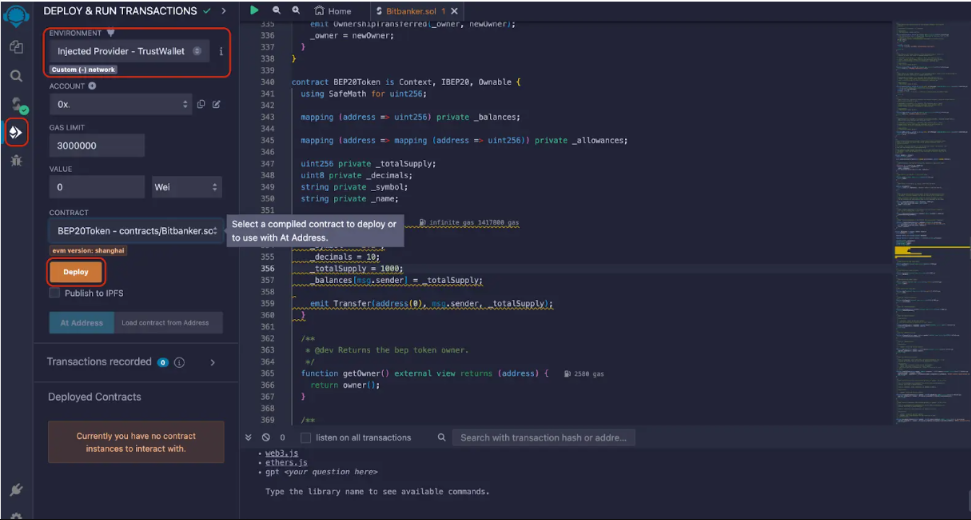Click the 'function getOwner()' code line

click(425, 374)
